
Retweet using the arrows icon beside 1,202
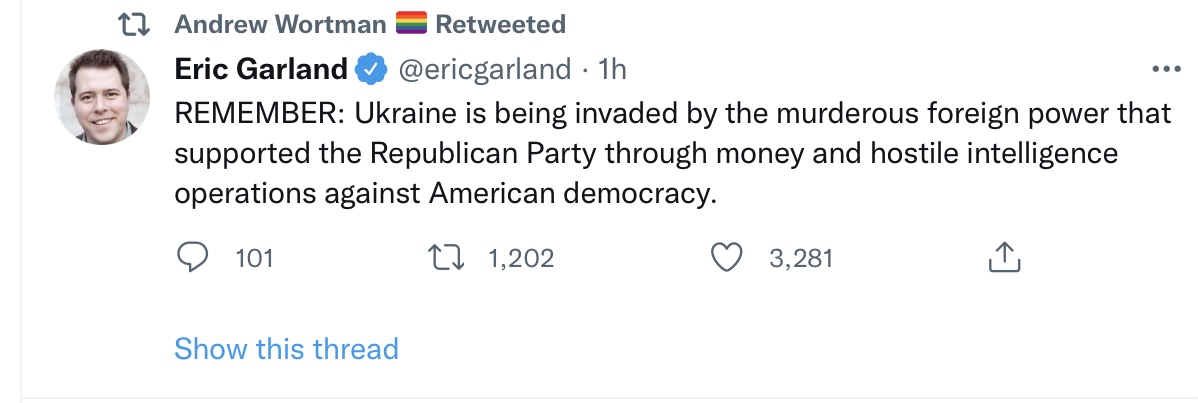click(x=446, y=258)
